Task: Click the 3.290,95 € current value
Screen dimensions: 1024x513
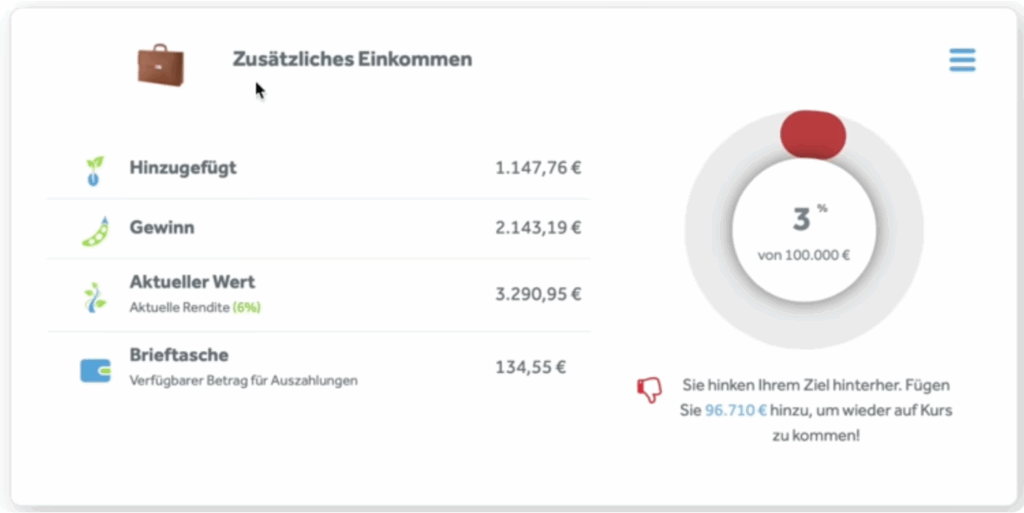Action: tap(537, 295)
